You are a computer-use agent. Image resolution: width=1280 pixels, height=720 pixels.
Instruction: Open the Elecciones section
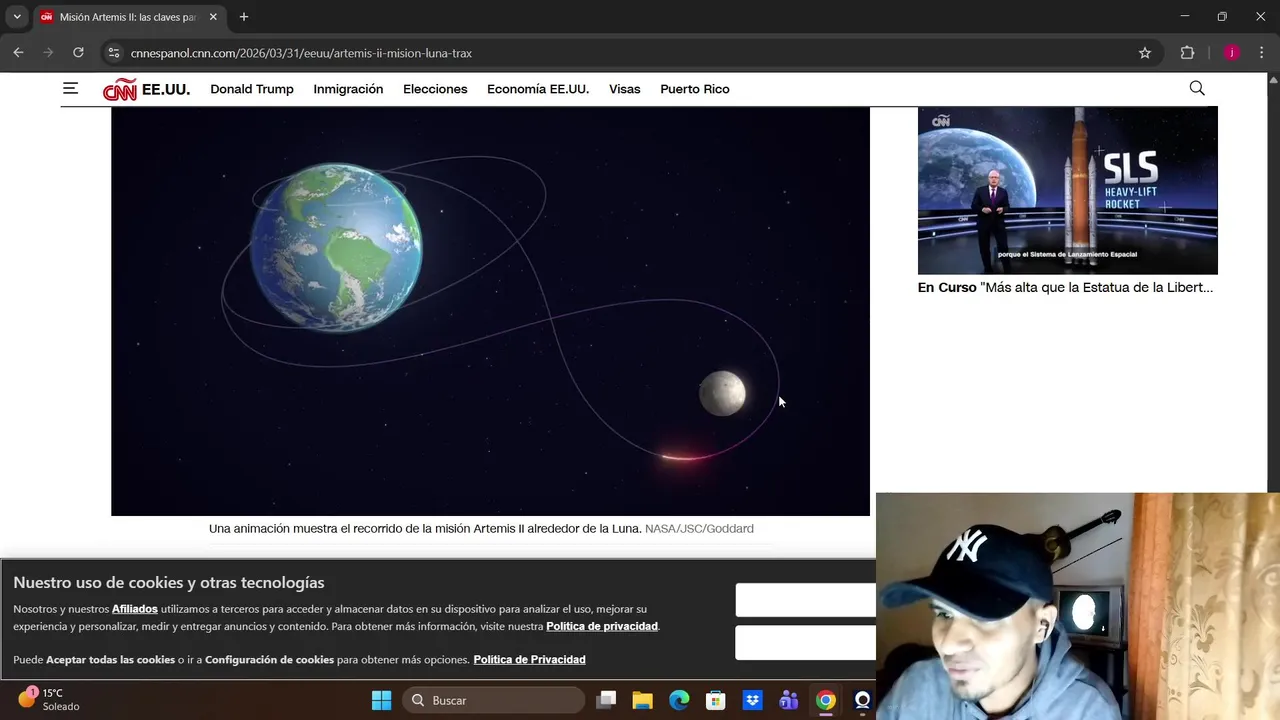435,89
